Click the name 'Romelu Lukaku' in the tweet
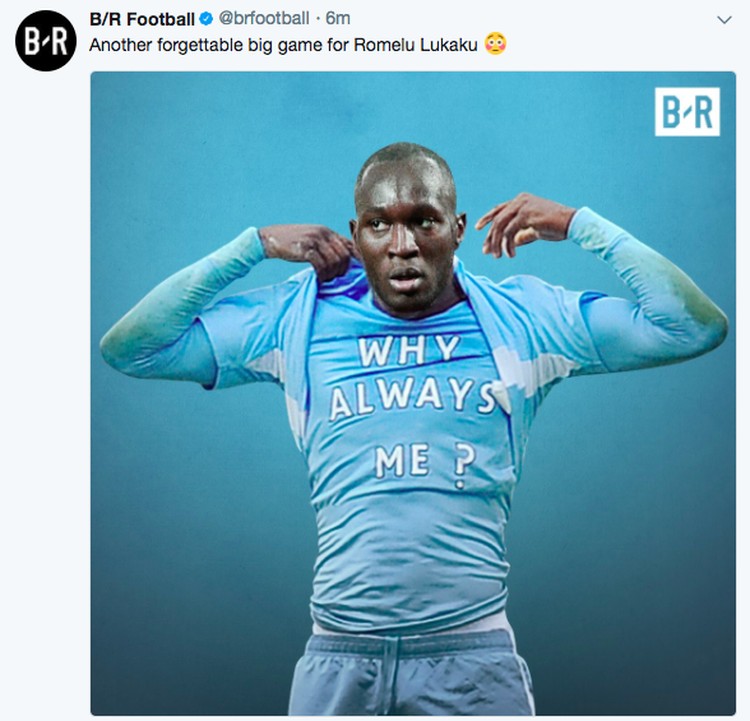This screenshot has height=721, width=750. 415,45
